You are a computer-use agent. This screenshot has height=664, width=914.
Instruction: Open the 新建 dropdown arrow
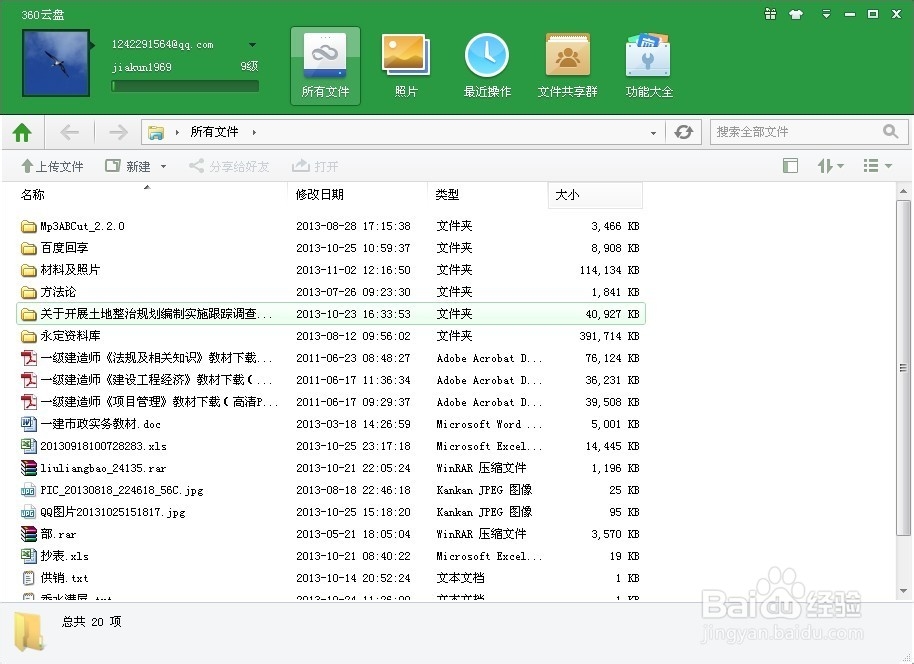pos(163,167)
